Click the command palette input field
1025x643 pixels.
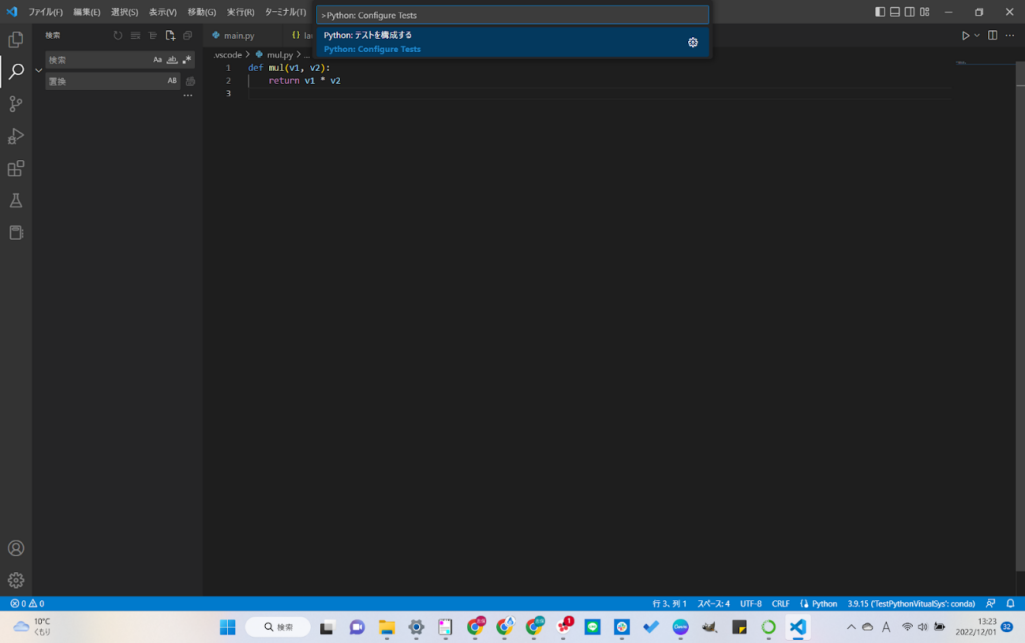click(x=512, y=15)
